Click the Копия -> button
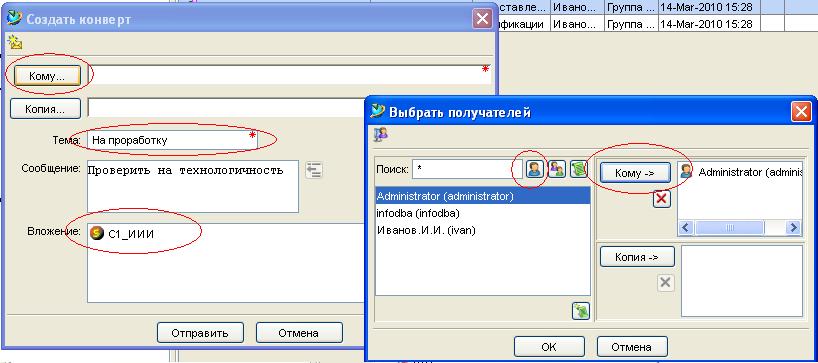 pyautogui.click(x=637, y=257)
